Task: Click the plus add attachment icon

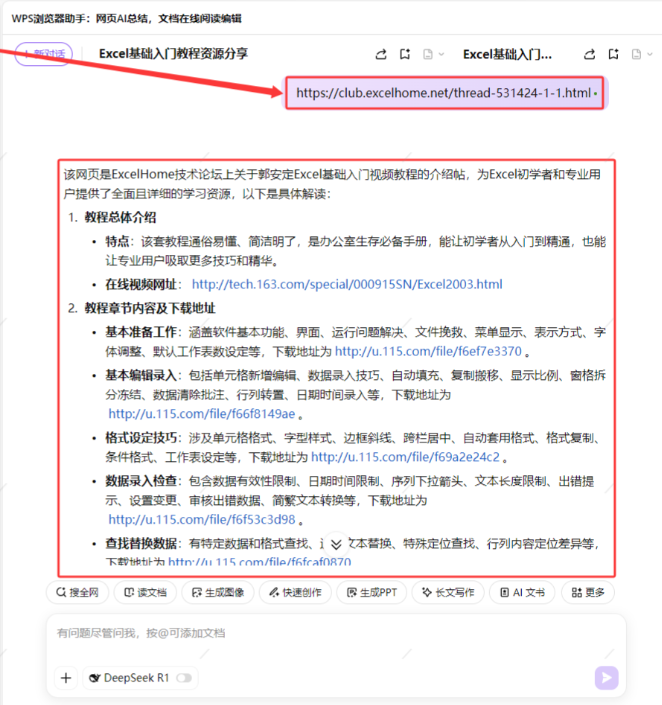Action: (x=66, y=678)
